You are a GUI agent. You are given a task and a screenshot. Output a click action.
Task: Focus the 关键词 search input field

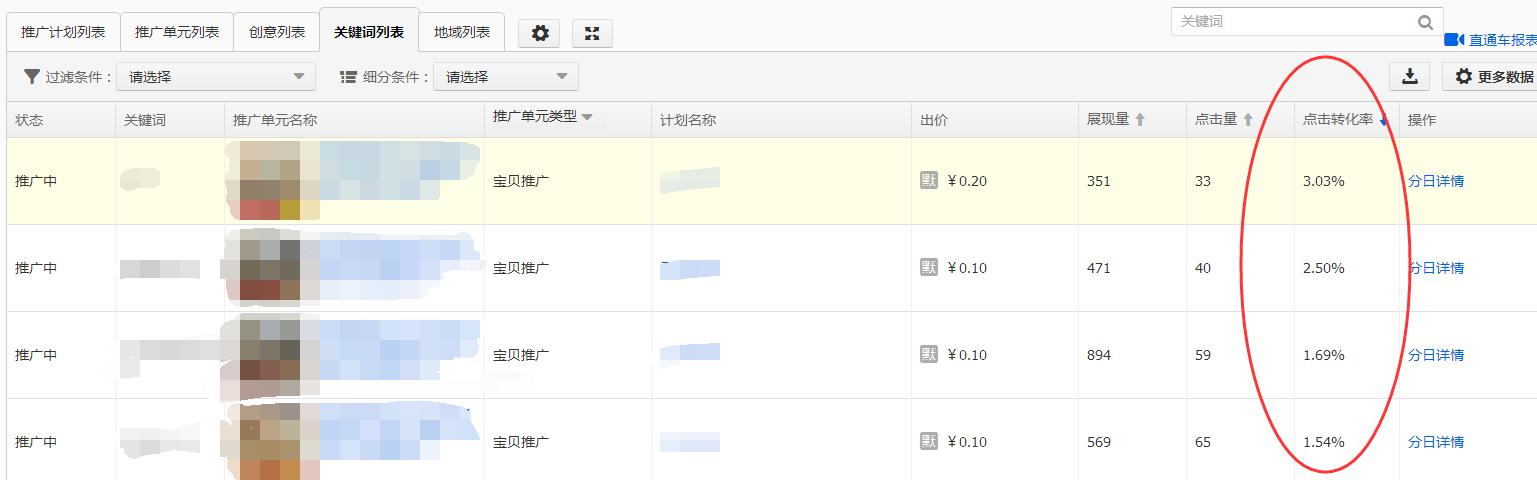(x=1290, y=21)
